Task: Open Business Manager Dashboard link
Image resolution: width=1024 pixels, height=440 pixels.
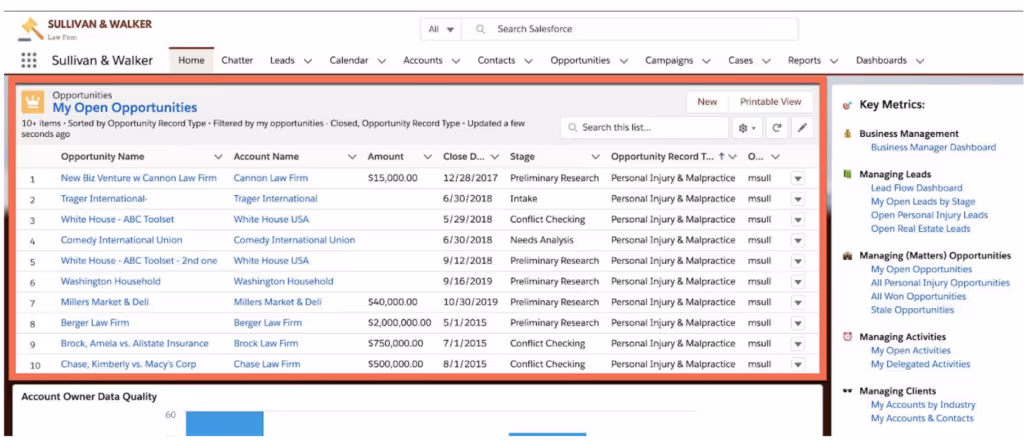Action: pos(933,148)
